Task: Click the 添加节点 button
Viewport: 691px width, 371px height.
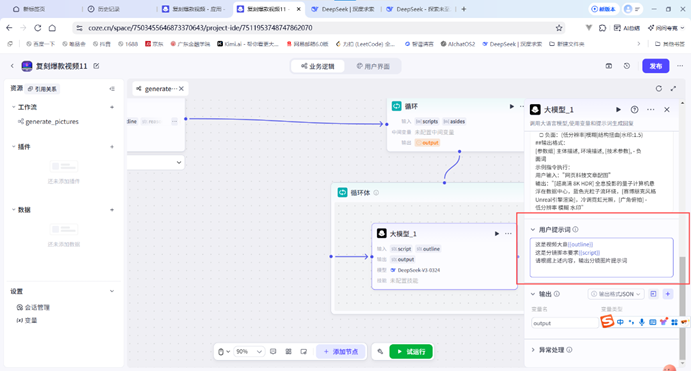Action: 341,352
